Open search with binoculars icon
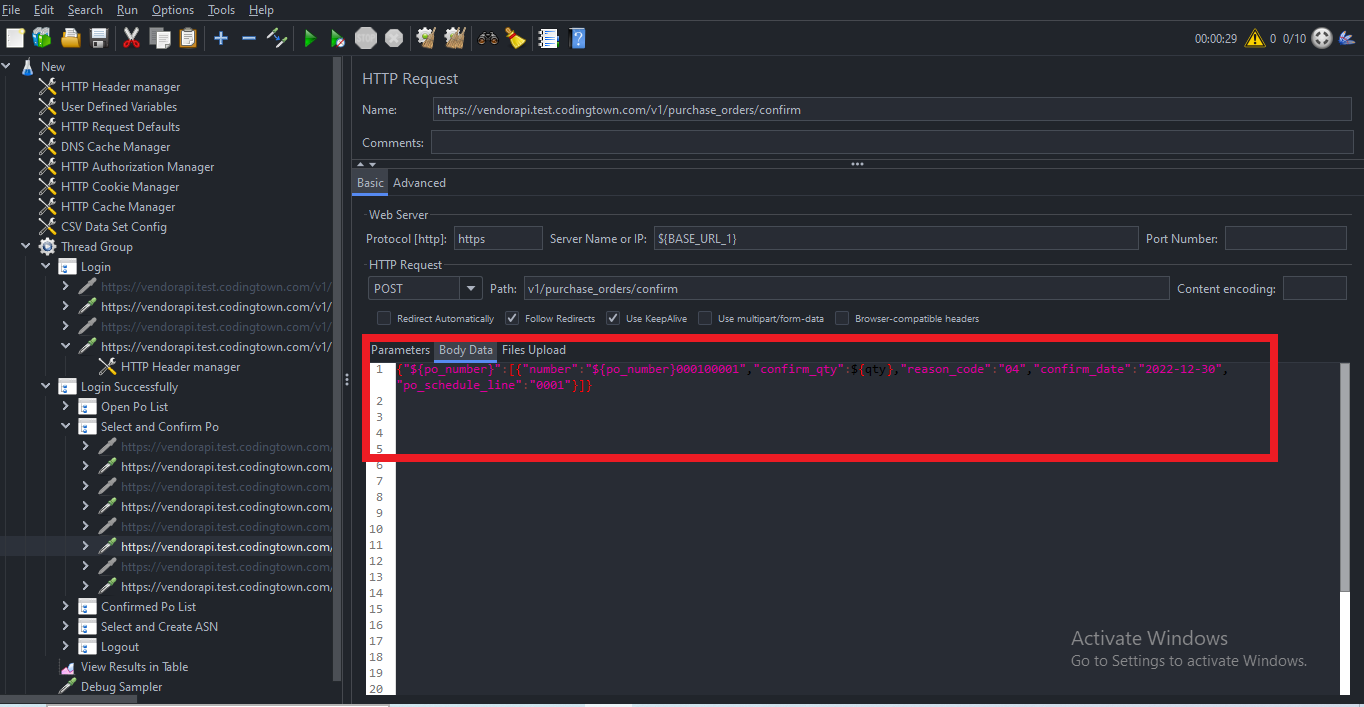The width and height of the screenshot is (1364, 707). (488, 38)
